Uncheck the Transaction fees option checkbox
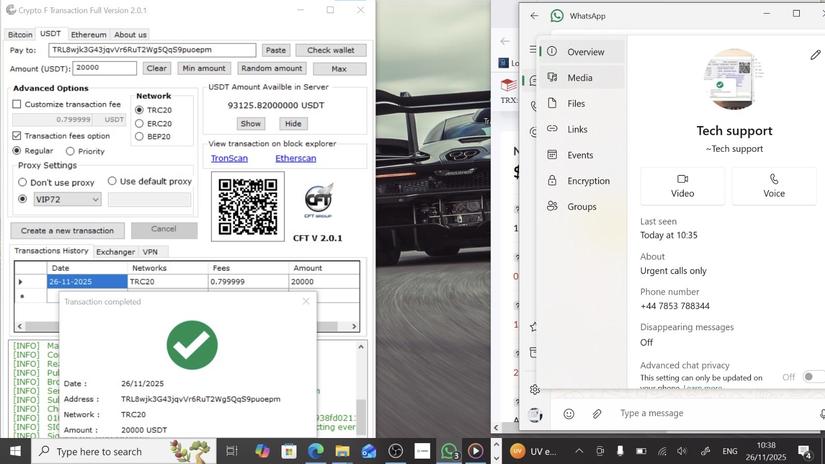Image resolution: width=825 pixels, height=464 pixels. [x=17, y=136]
